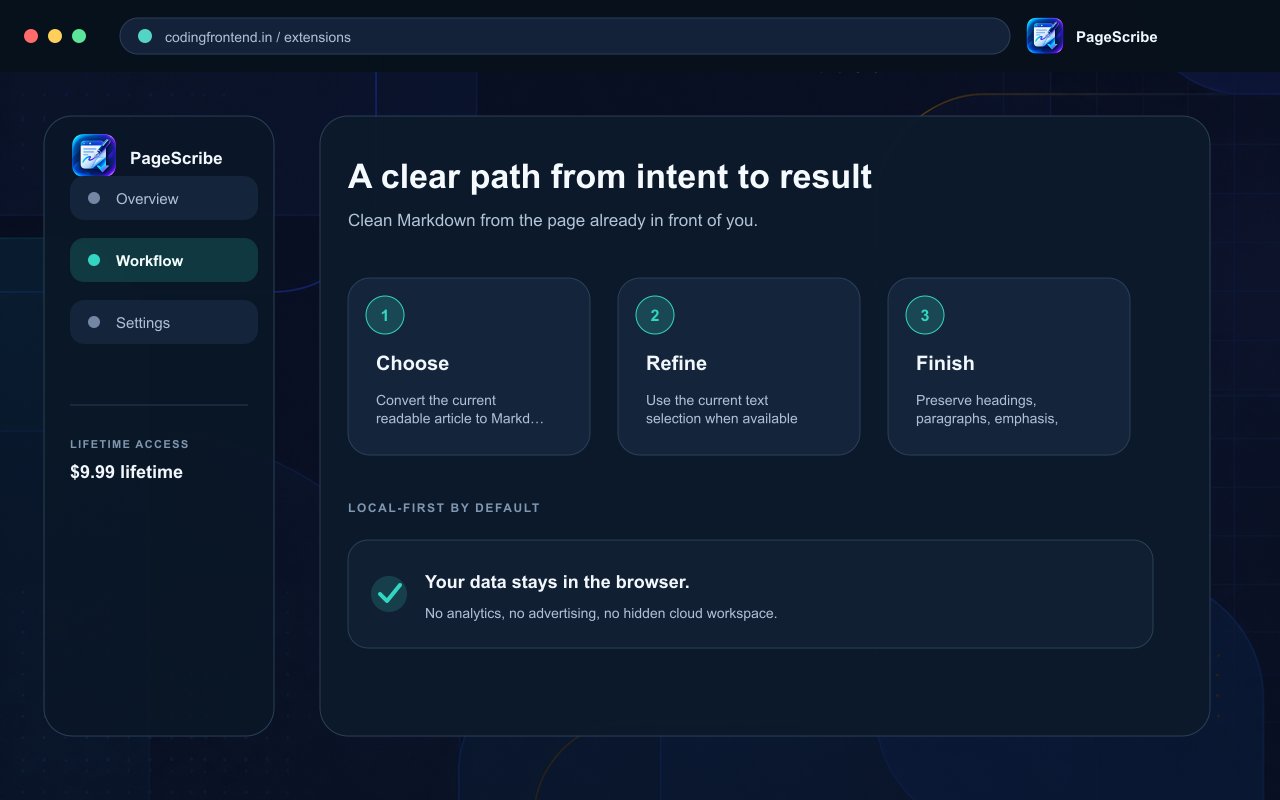Click the 'Clean Markdown from the page' subtitle

[553, 220]
